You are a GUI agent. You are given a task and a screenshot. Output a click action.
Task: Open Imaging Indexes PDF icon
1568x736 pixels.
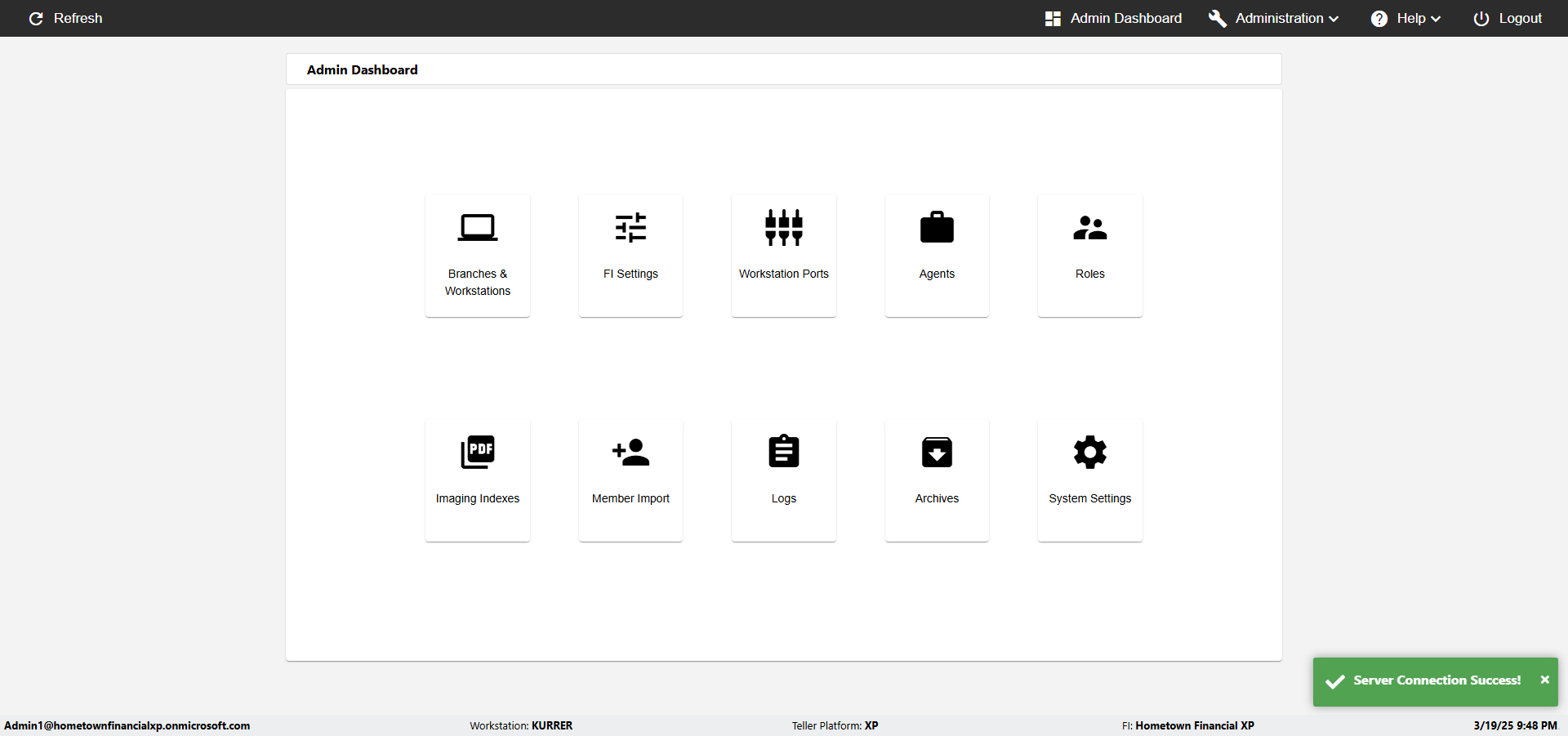coord(478,452)
